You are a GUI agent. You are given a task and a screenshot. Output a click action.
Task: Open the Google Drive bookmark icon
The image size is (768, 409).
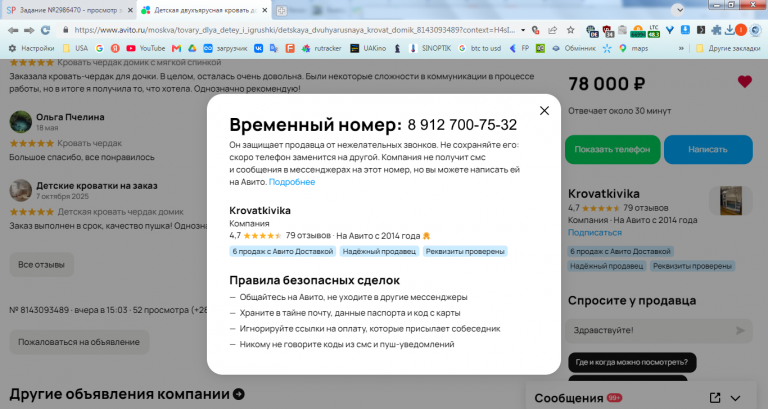pos(192,48)
